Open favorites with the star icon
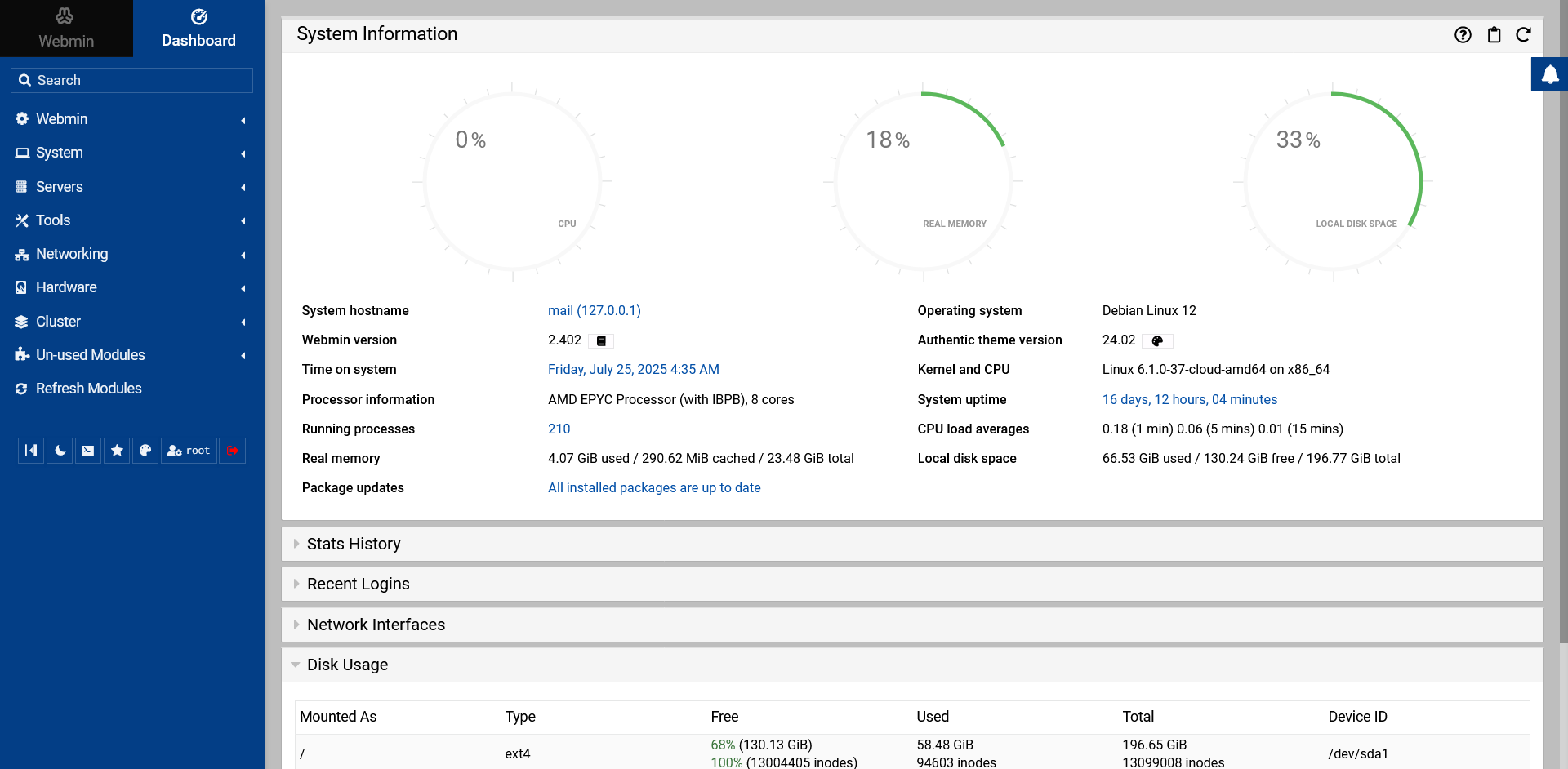Screen dimensions: 1568x769 point(116,450)
